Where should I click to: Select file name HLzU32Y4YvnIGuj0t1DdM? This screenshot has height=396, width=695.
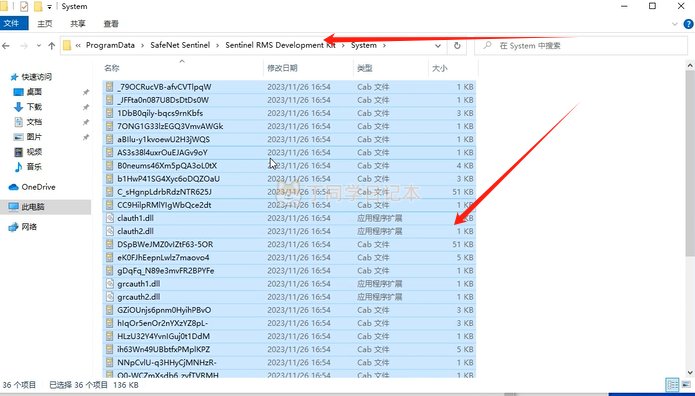[x=164, y=336]
